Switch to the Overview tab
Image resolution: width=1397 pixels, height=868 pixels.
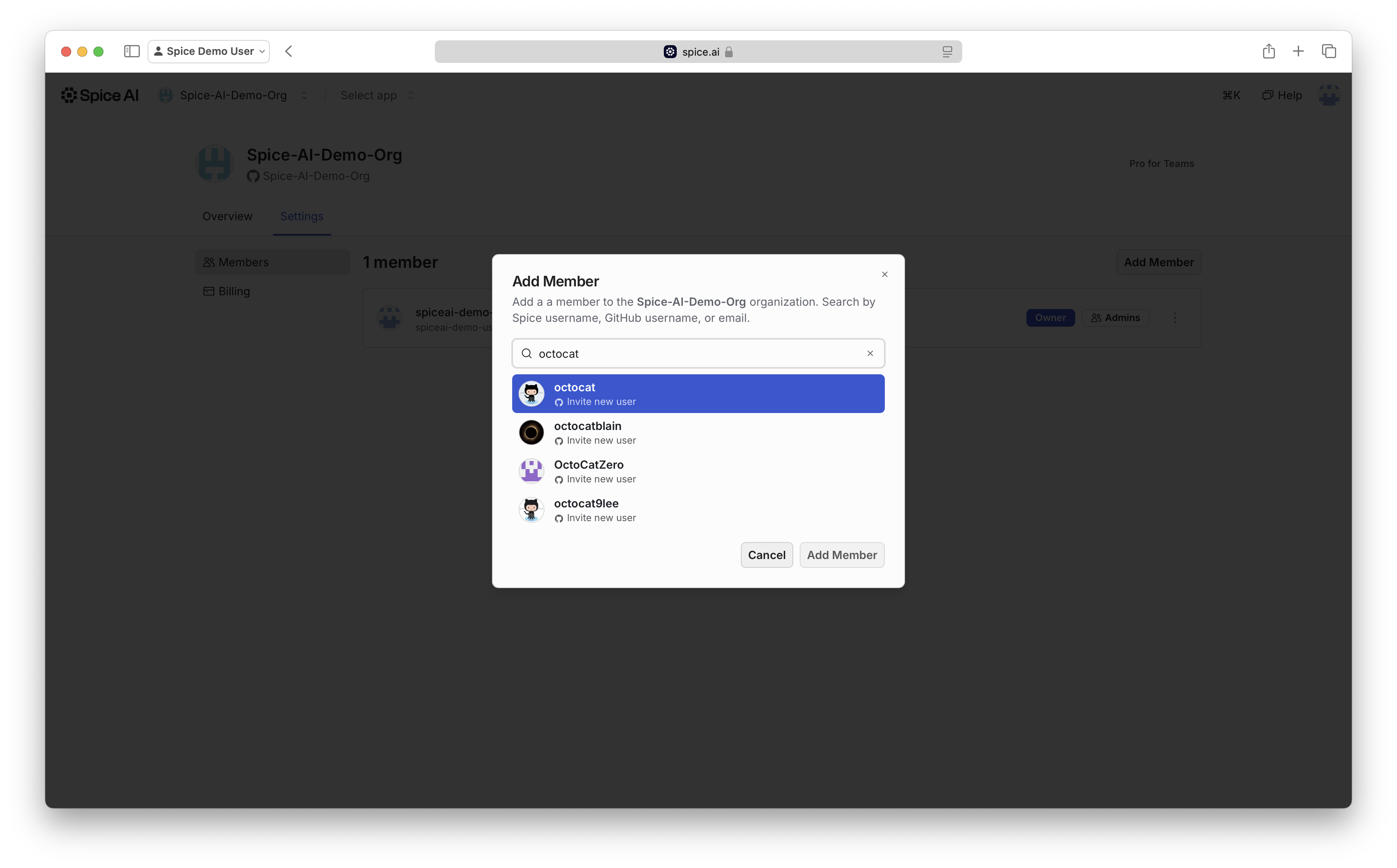point(227,217)
